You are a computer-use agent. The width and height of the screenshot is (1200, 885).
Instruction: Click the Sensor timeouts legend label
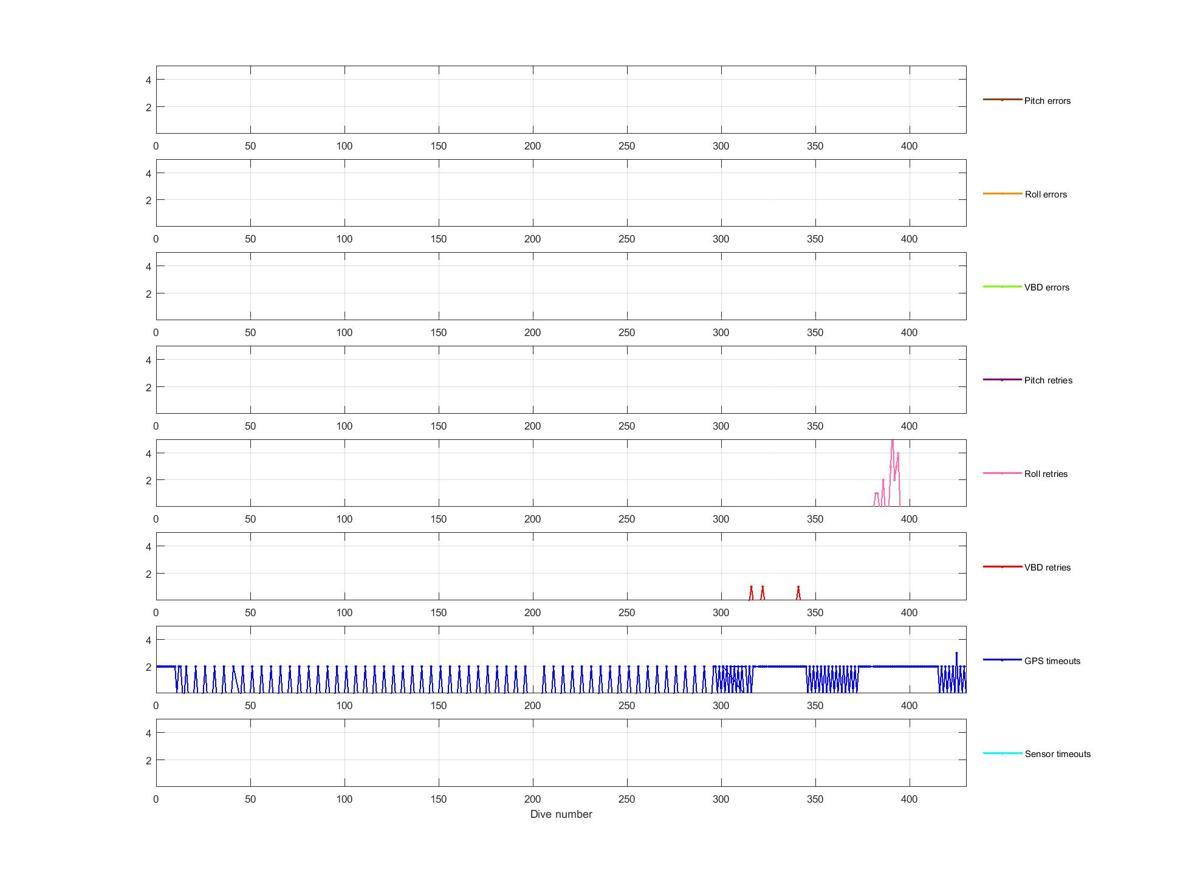[x=1057, y=754]
